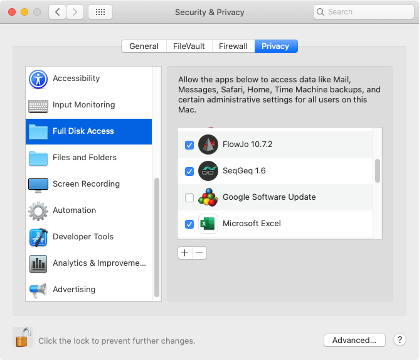This screenshot has height=360, width=420.
Task: Switch to the FileVault tab
Action: [189, 46]
